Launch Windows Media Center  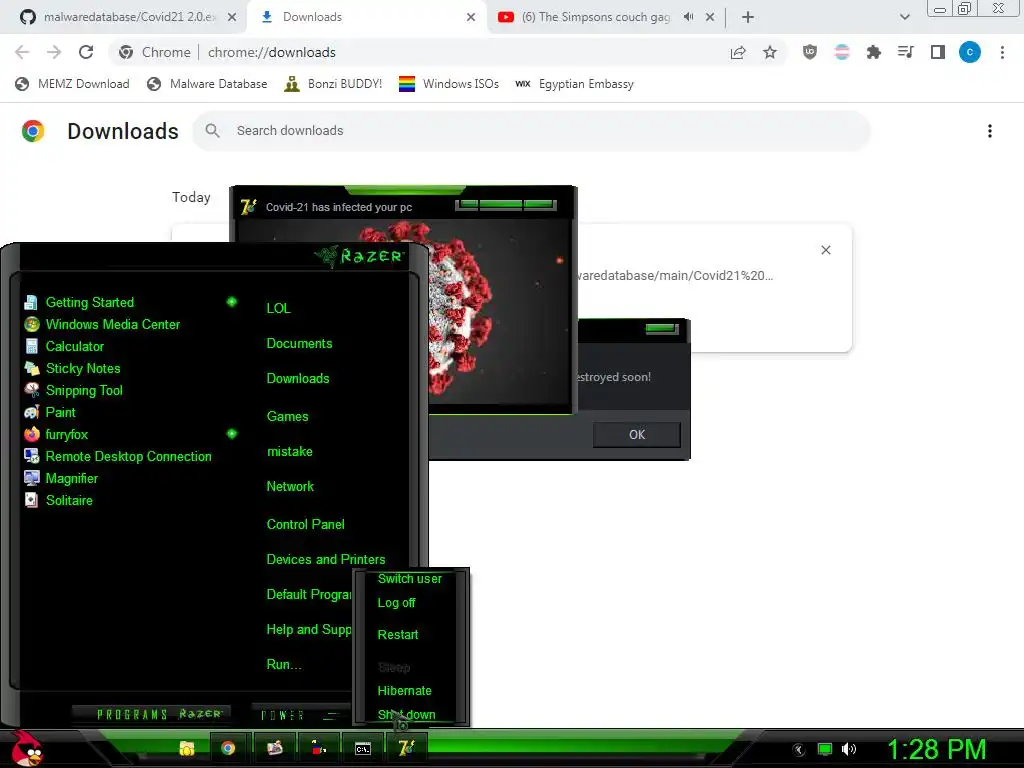point(112,325)
